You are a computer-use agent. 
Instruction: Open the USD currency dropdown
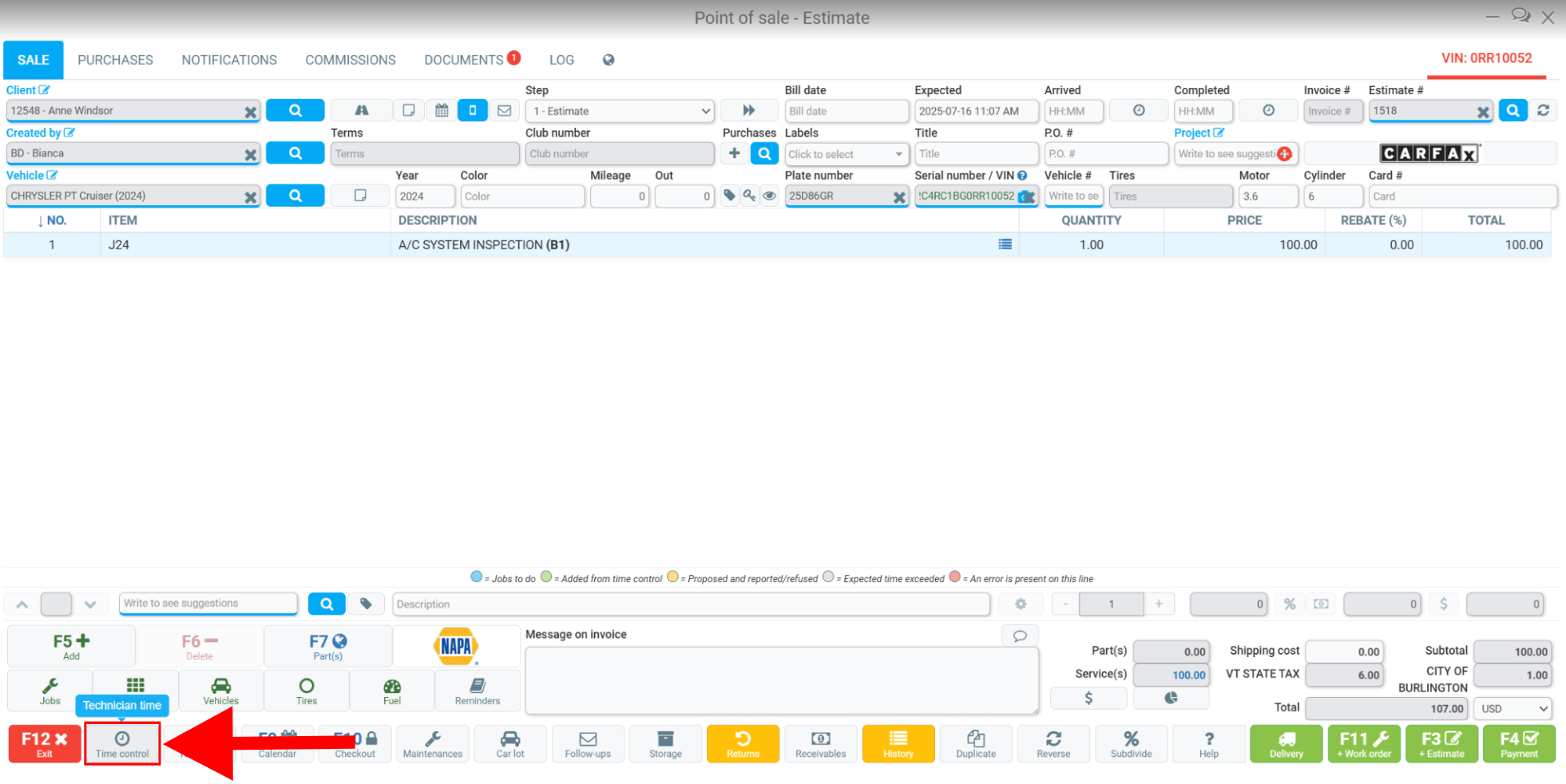click(1513, 708)
